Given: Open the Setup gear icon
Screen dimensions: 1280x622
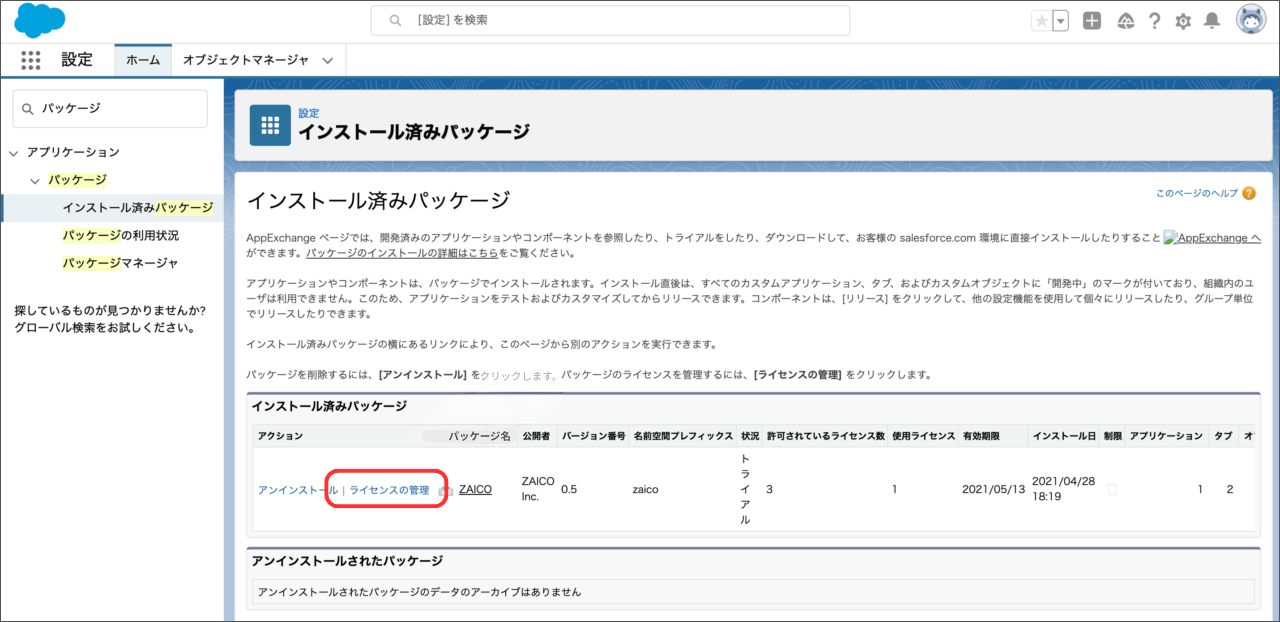Looking at the screenshot, I should coord(1183,21).
